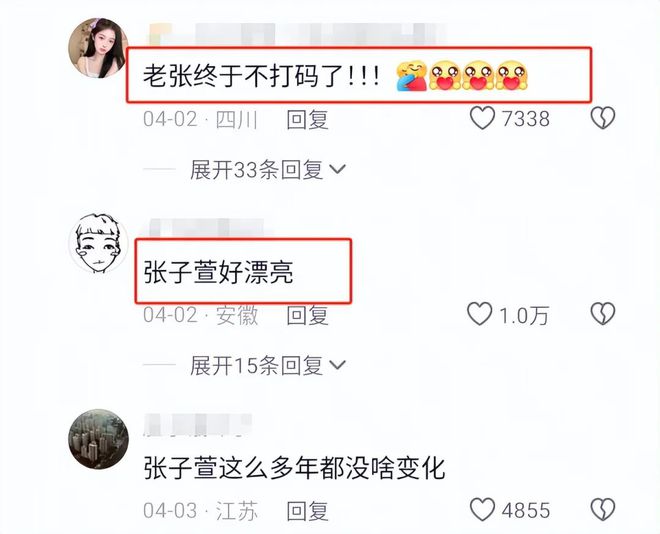Select comment 张子萱这么多年都没啥变化
This screenshot has height=534, width=660.
pyautogui.click(x=294, y=468)
